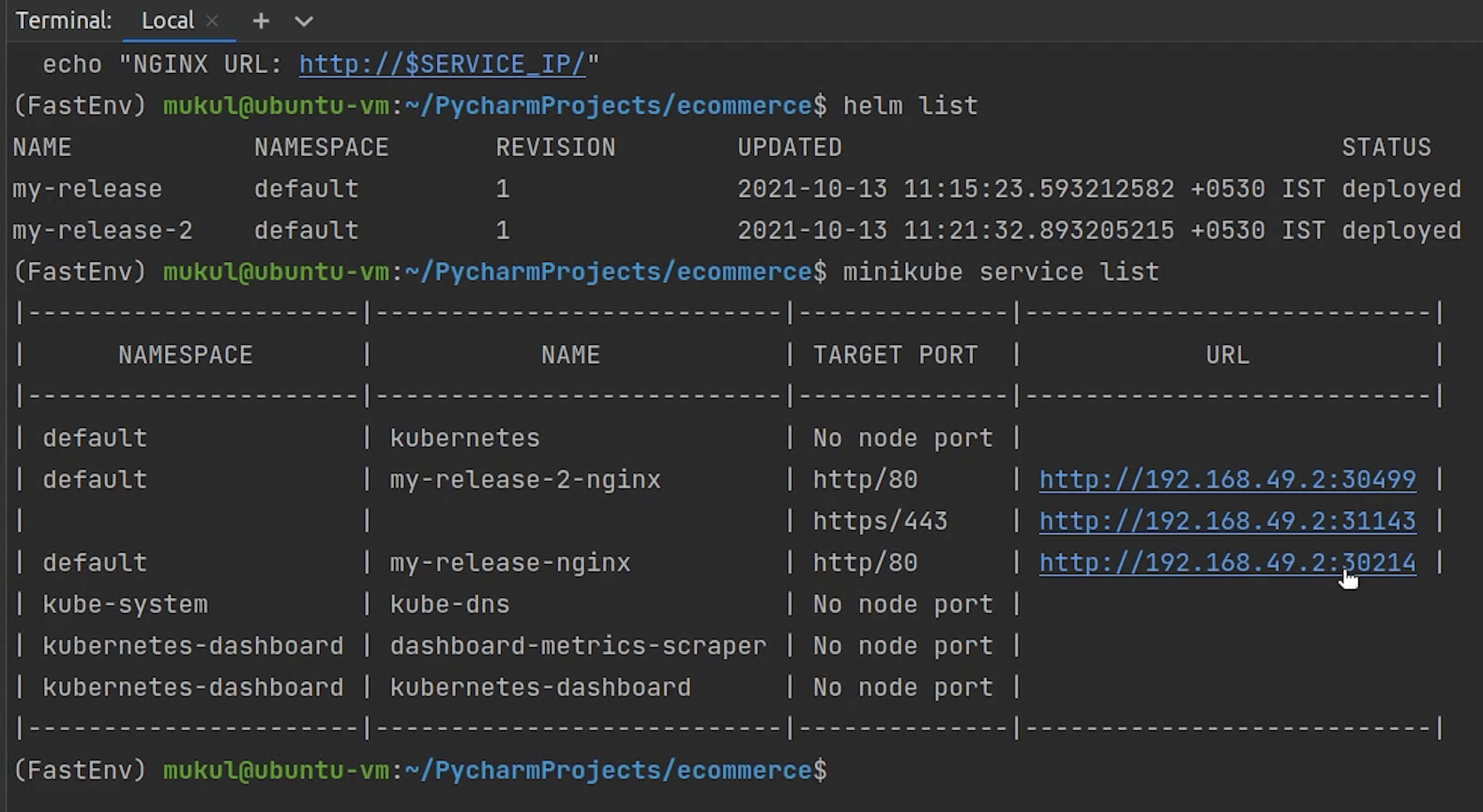Open the http://$SERVICE_IP/ link
This screenshot has height=812, width=1483.
[x=442, y=64]
